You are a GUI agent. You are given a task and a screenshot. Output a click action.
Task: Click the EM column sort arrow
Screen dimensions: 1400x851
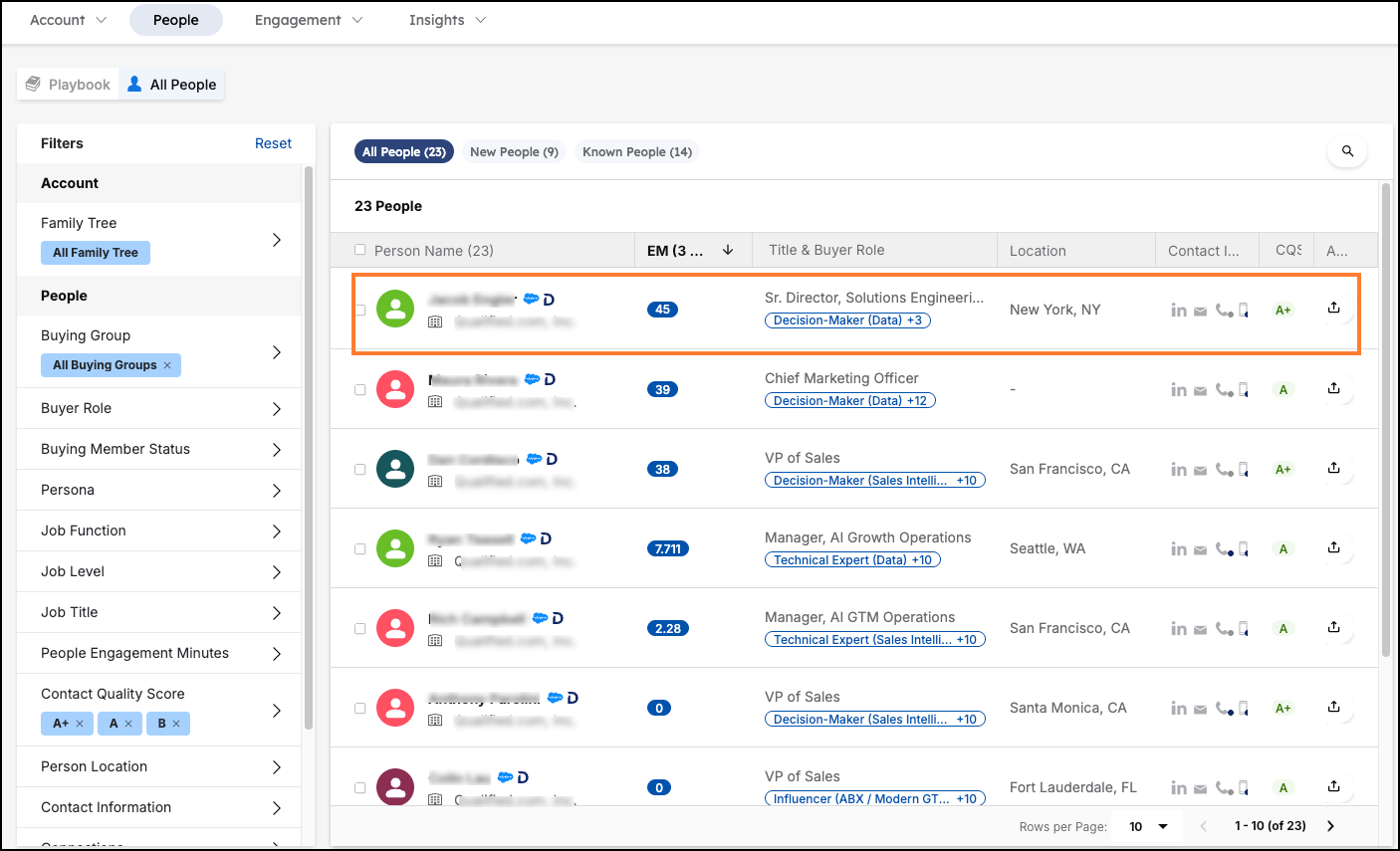point(728,251)
